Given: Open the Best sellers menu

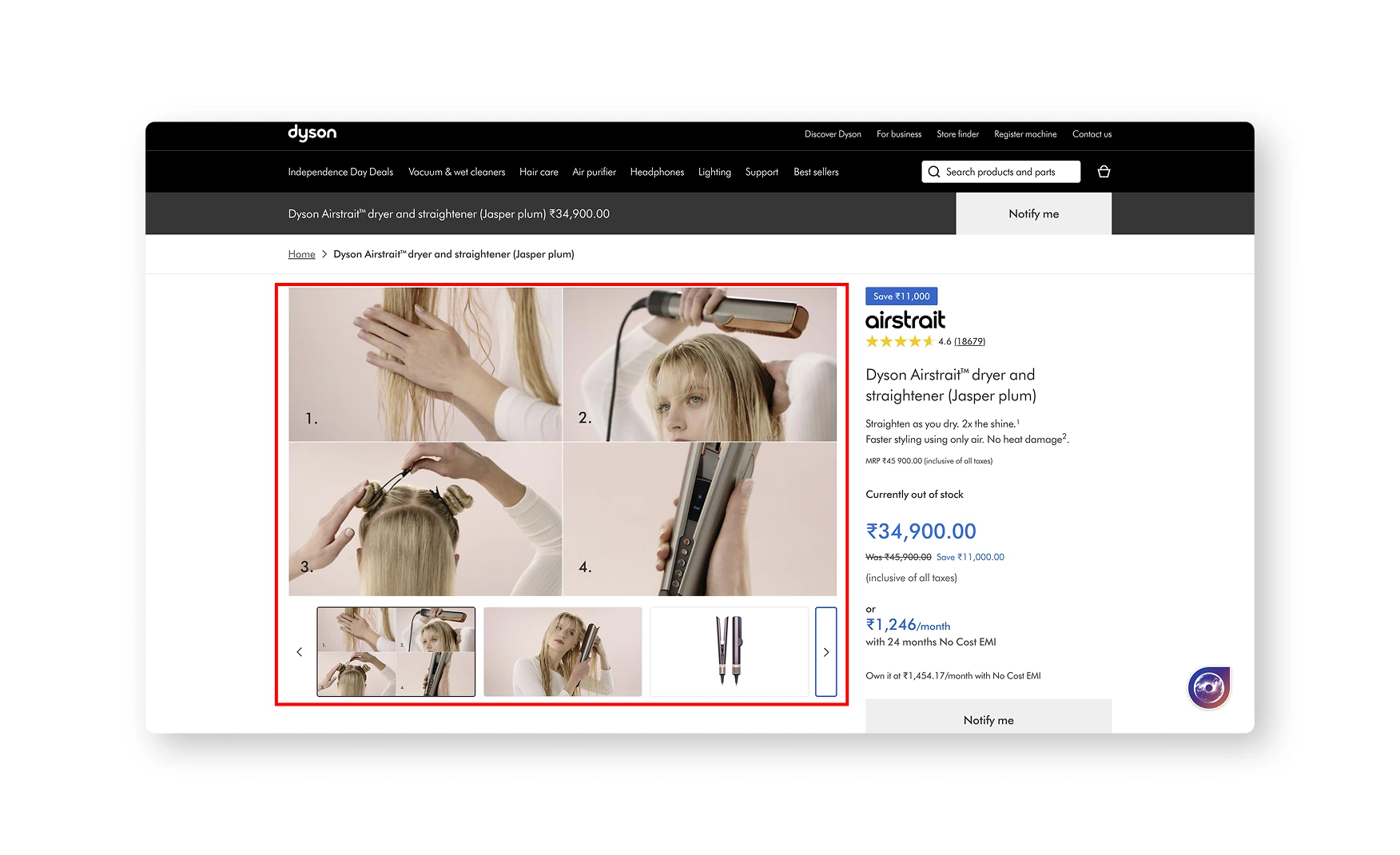Looking at the screenshot, I should pos(816,172).
